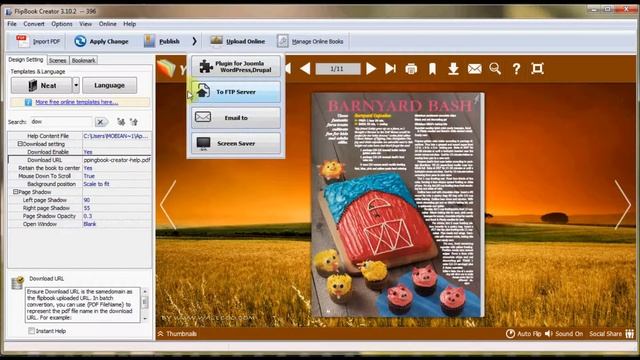Flip to previous page with left arrow
Image resolution: width=640 pixels, height=360 pixels.
pyautogui.click(x=168, y=204)
